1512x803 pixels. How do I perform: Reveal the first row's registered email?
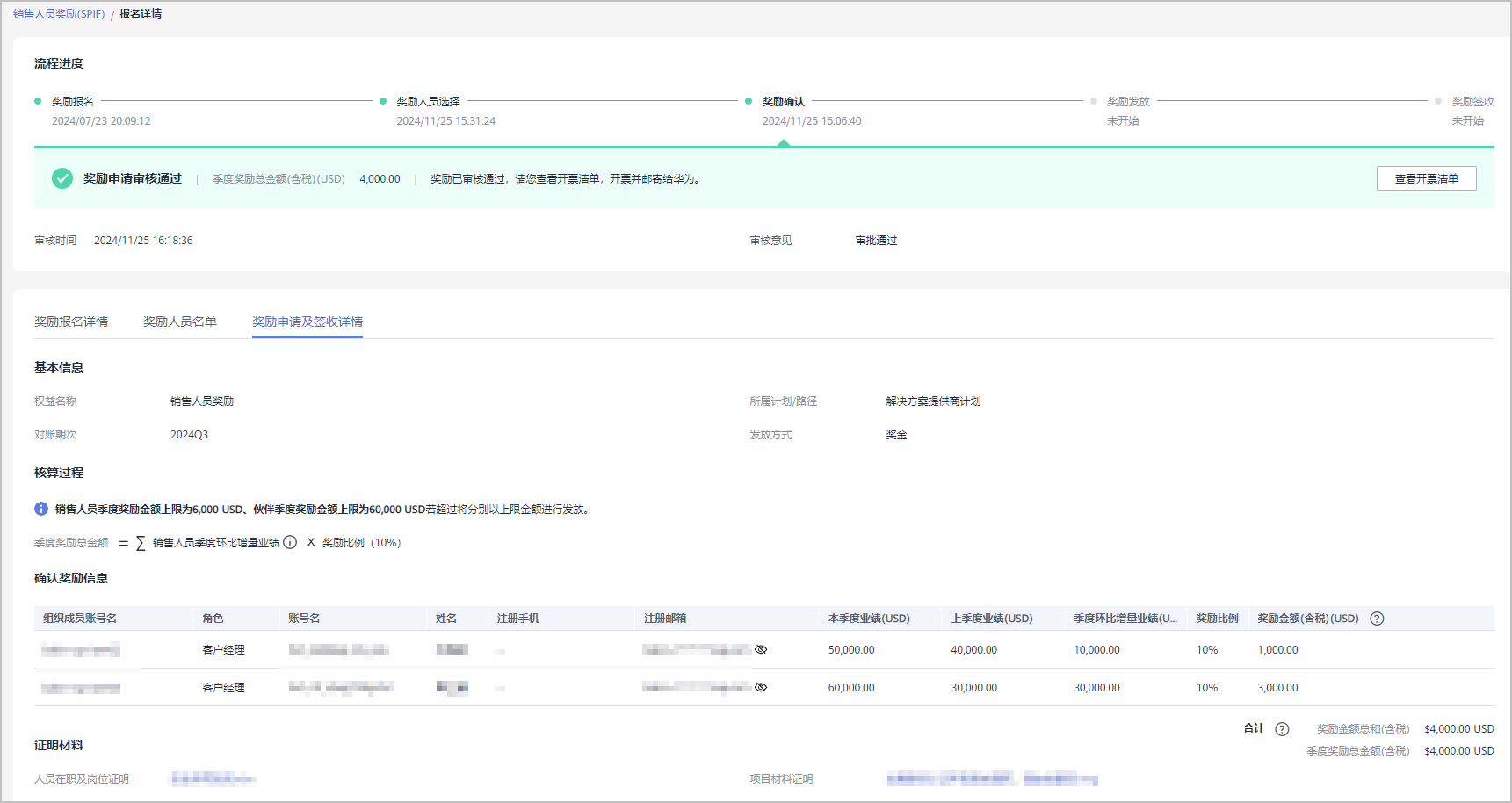point(761,650)
